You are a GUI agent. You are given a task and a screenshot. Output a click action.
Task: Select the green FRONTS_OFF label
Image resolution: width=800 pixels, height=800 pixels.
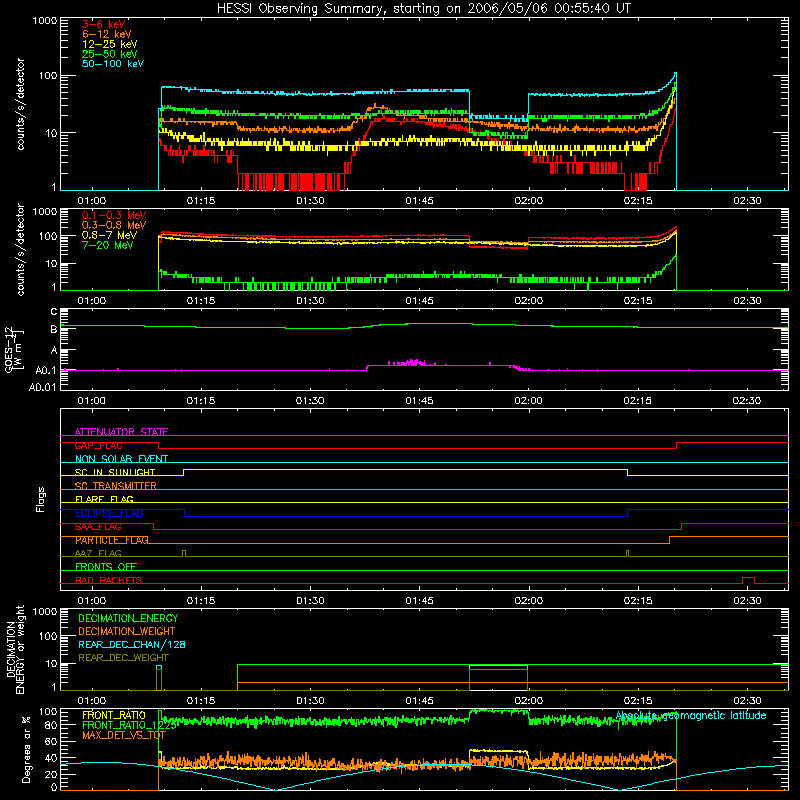click(106, 567)
